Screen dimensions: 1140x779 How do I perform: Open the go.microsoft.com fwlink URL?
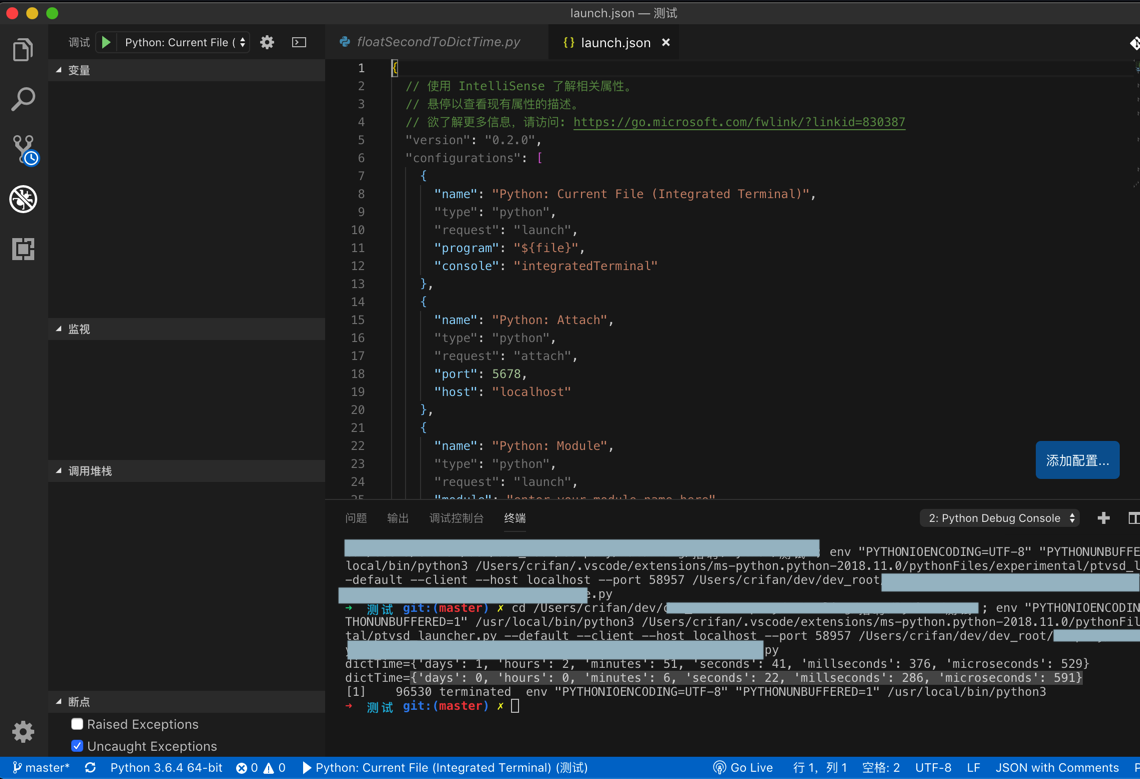pyautogui.click(x=739, y=122)
